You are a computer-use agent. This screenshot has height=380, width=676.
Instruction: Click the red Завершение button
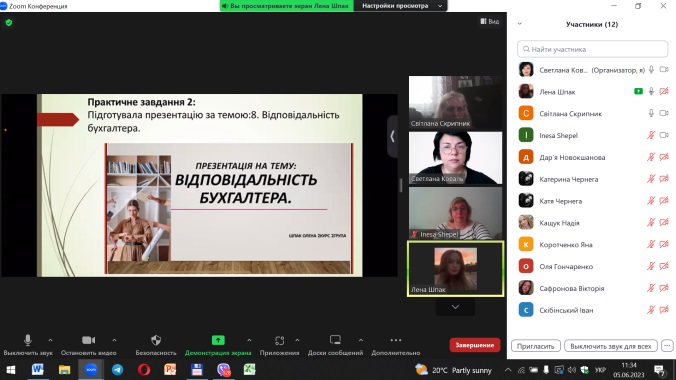tap(475, 345)
